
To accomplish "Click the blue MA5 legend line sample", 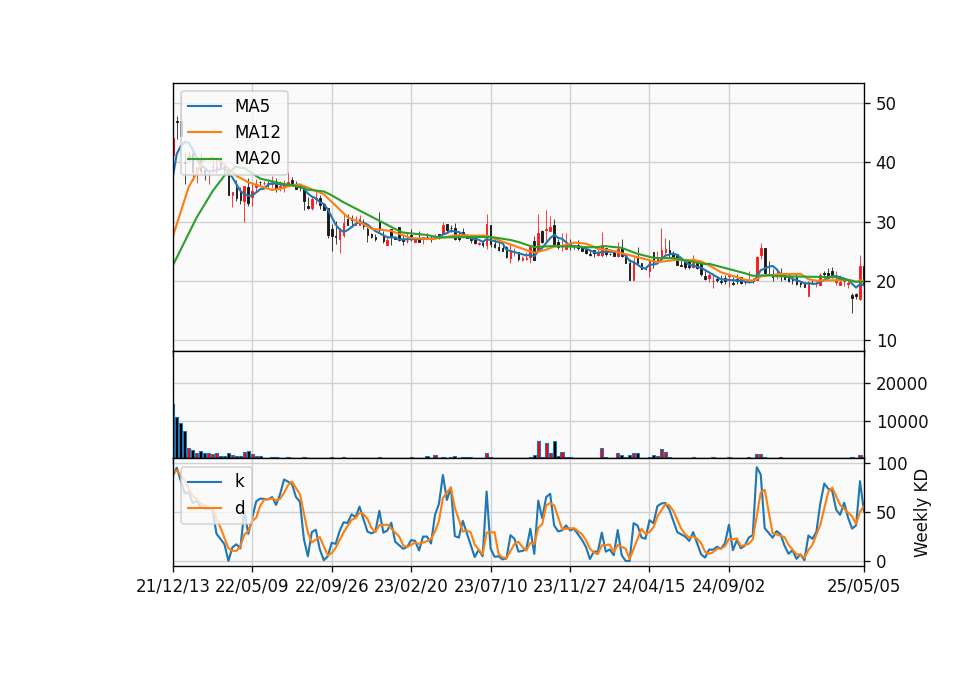I will 204,107.
